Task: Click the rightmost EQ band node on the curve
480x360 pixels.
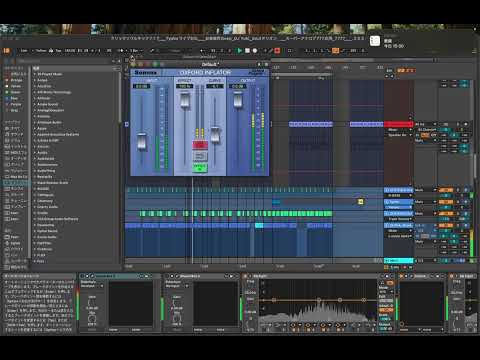Action: pyautogui.click(x=364, y=300)
